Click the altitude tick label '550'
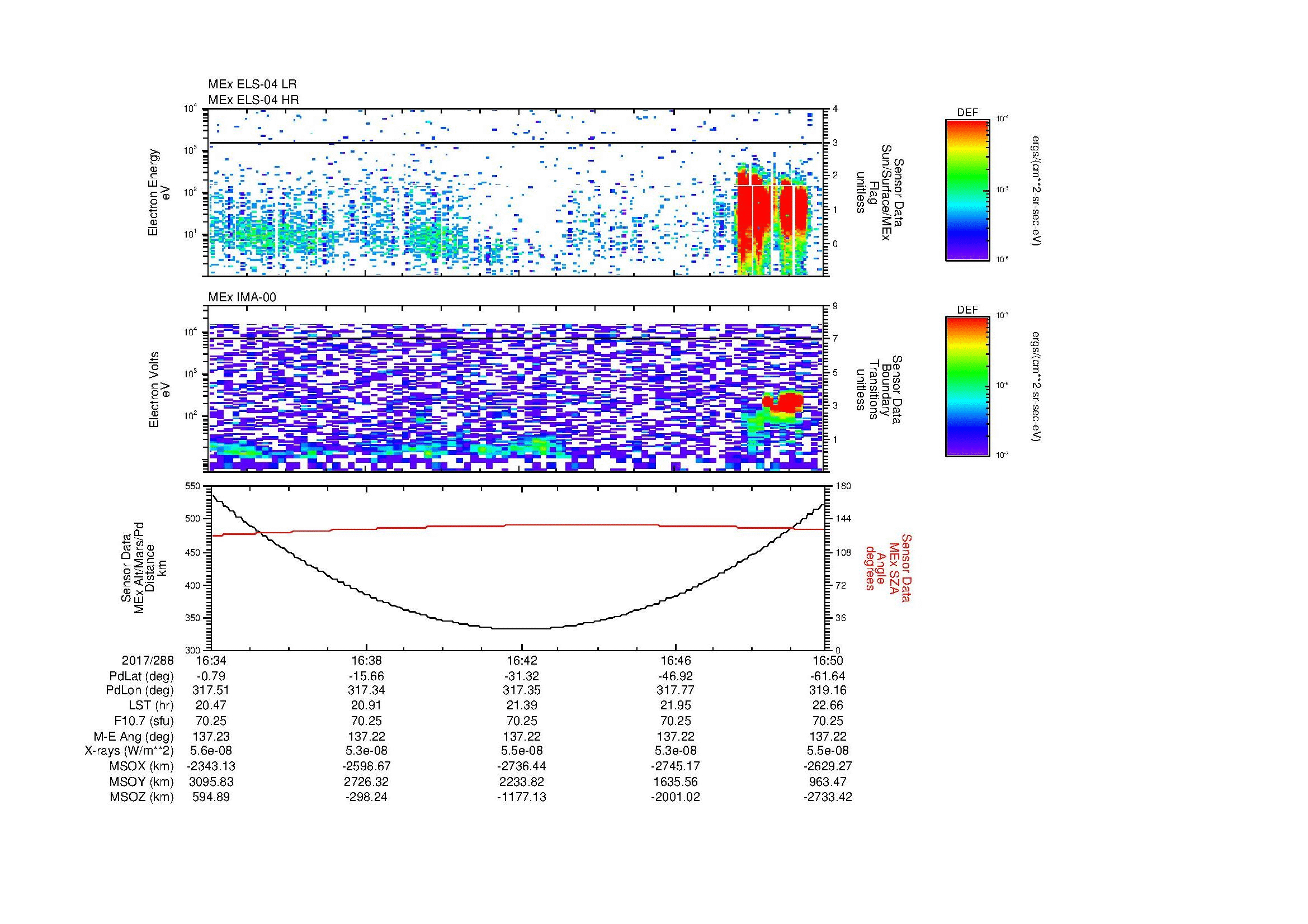Image resolution: width=1308 pixels, height=924 pixels. 192,486
